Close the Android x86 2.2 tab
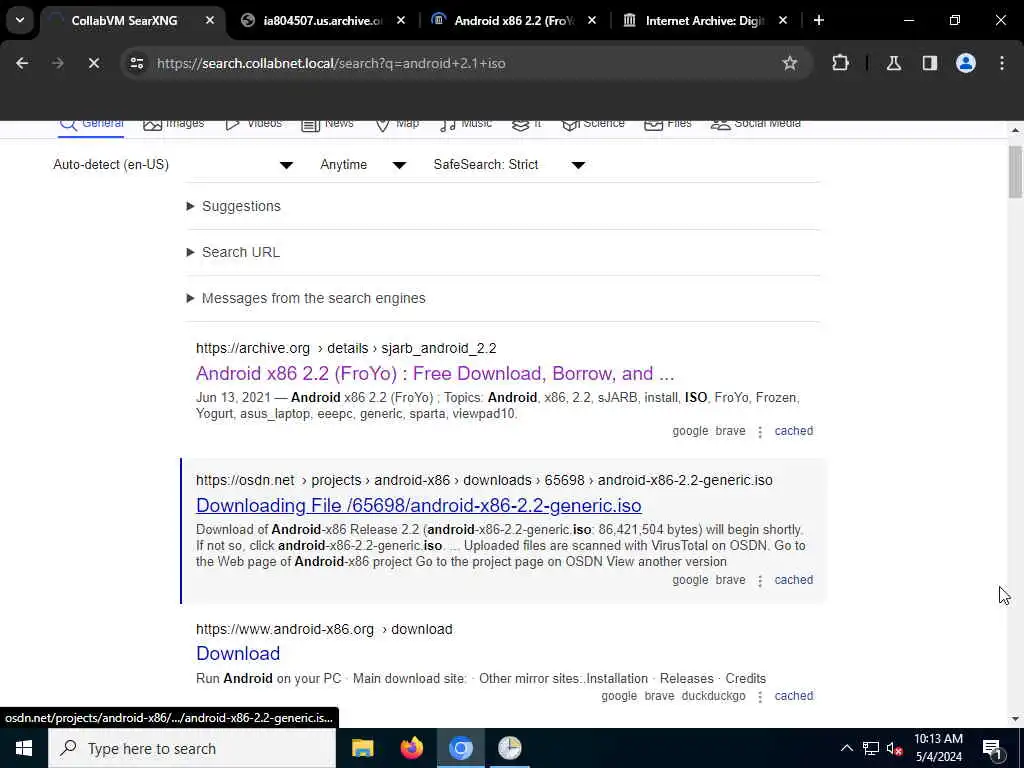 click(592, 20)
